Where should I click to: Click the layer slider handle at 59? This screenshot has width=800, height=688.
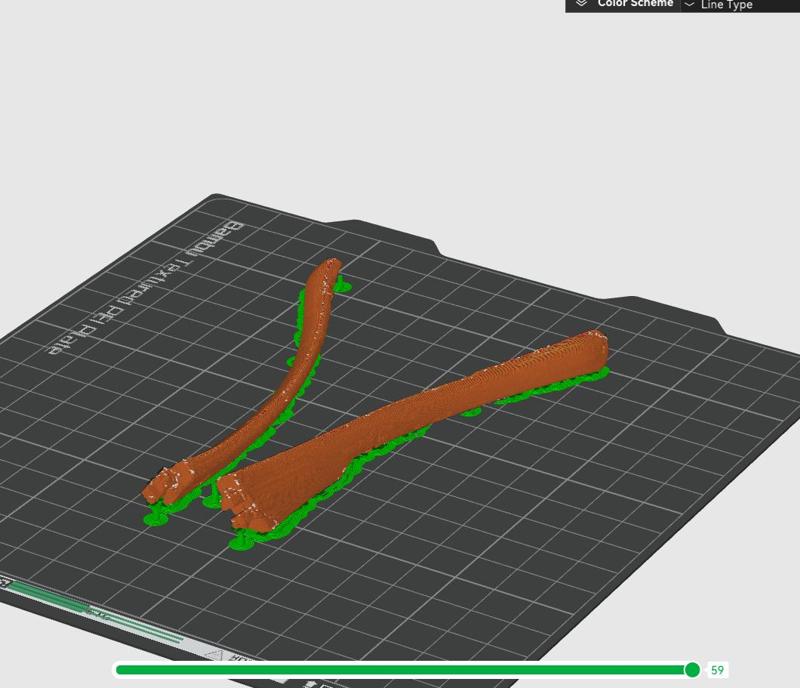(x=692, y=670)
